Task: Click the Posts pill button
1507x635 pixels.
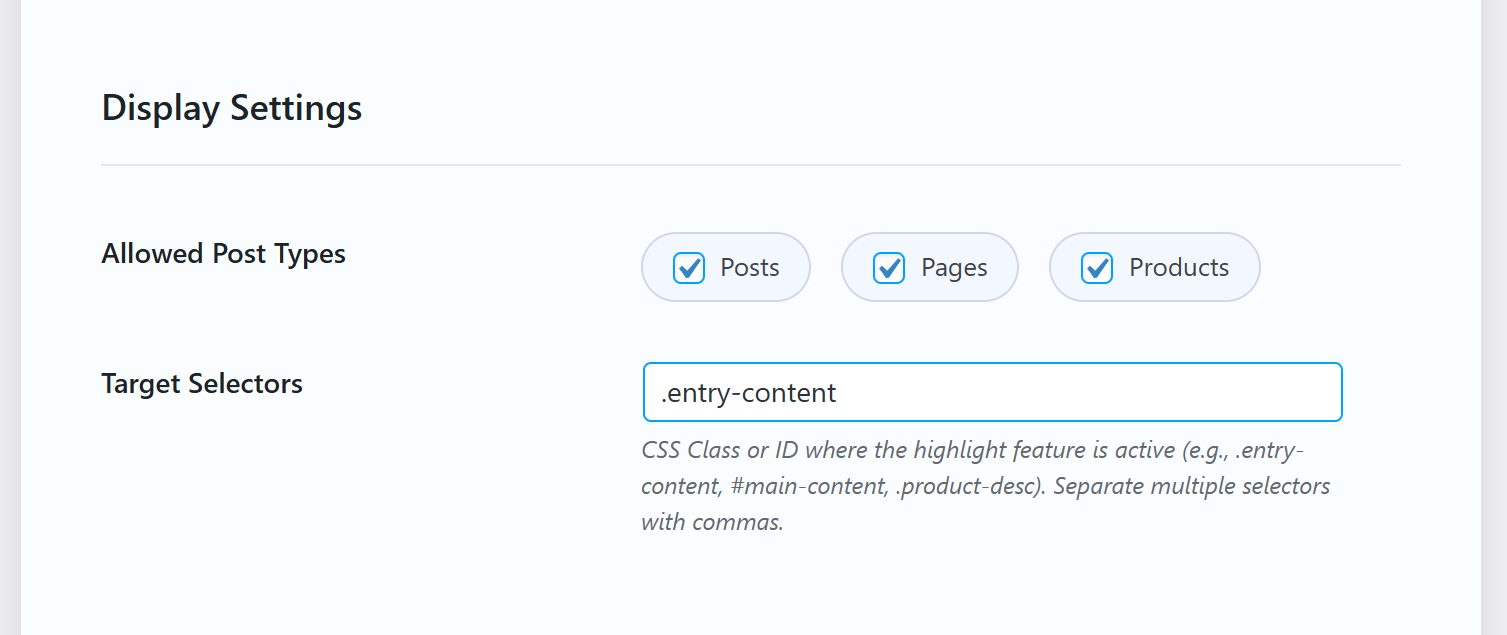Action: [x=725, y=267]
